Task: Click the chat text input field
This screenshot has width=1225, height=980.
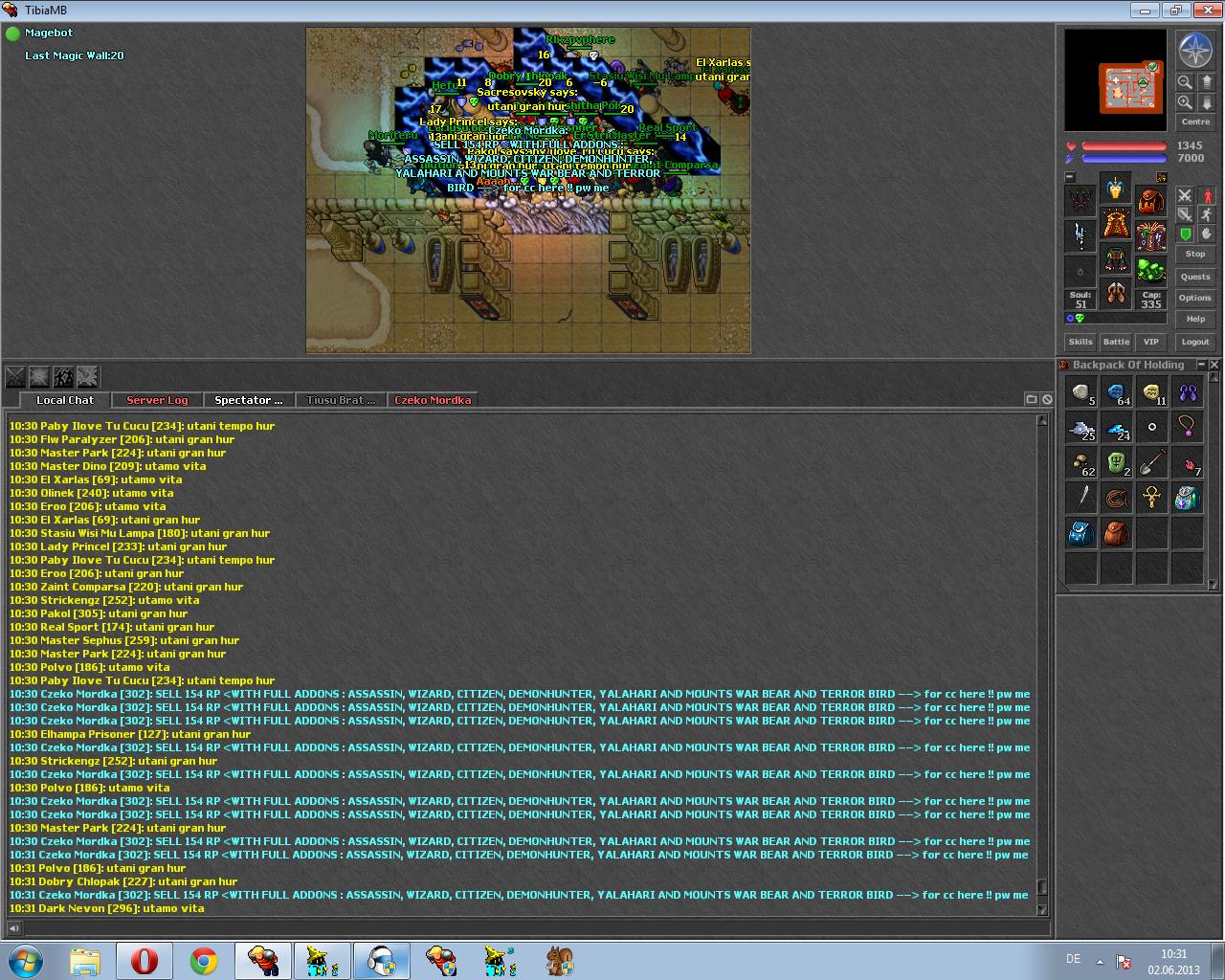Action: 536,927
